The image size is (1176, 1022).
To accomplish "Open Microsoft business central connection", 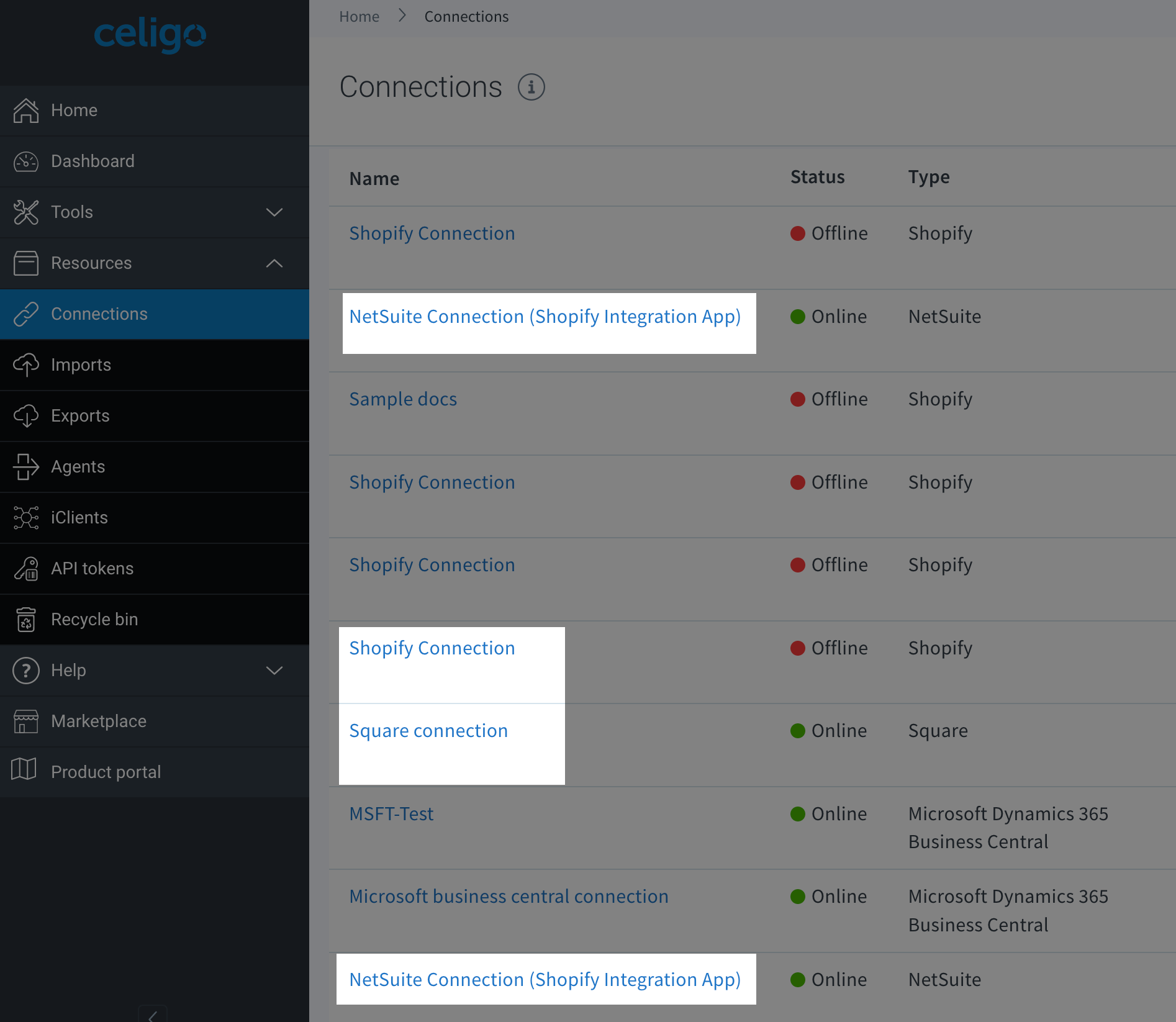I will point(509,897).
